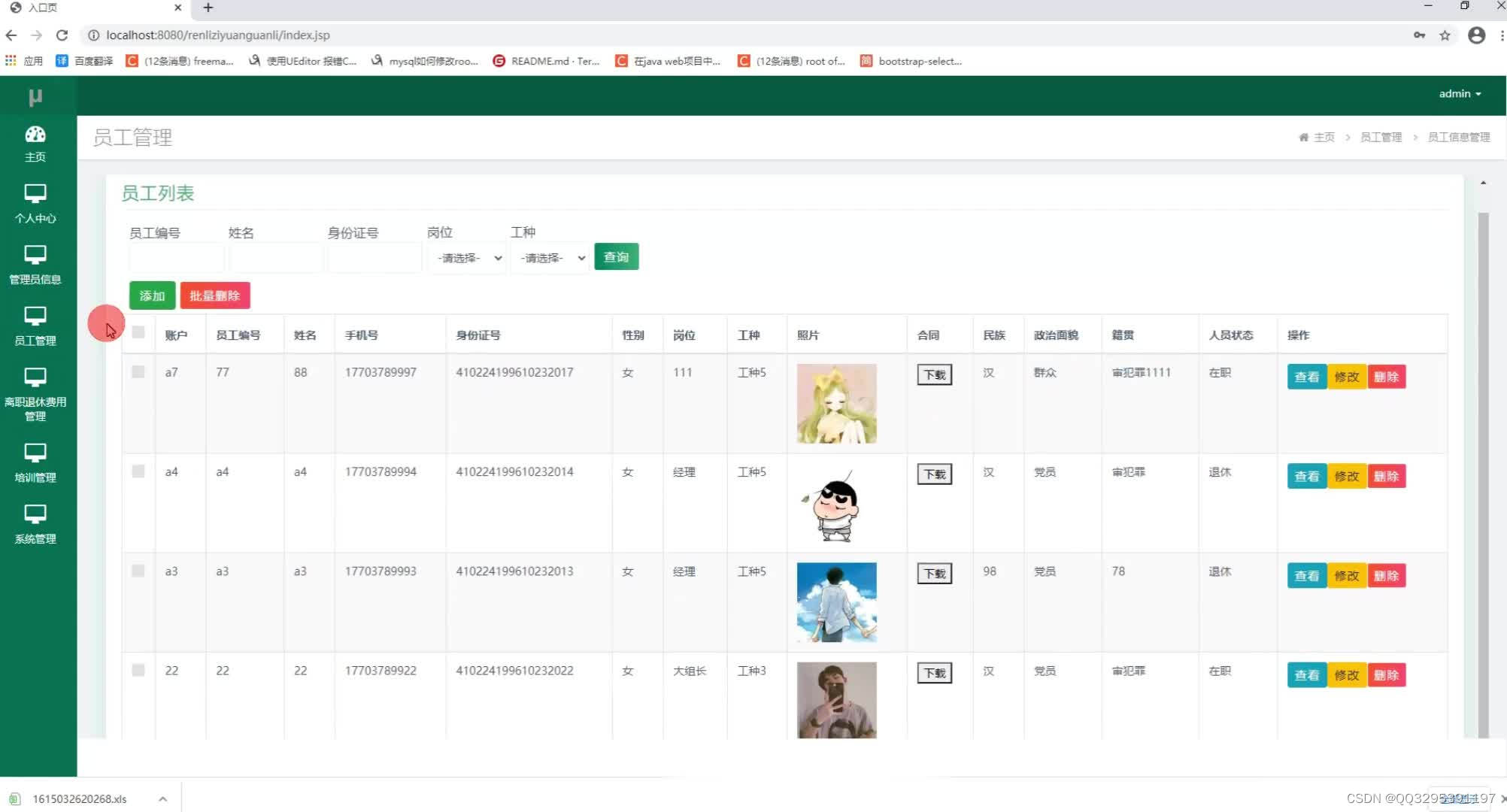Open 员工管理 in the sidebar

point(35,326)
